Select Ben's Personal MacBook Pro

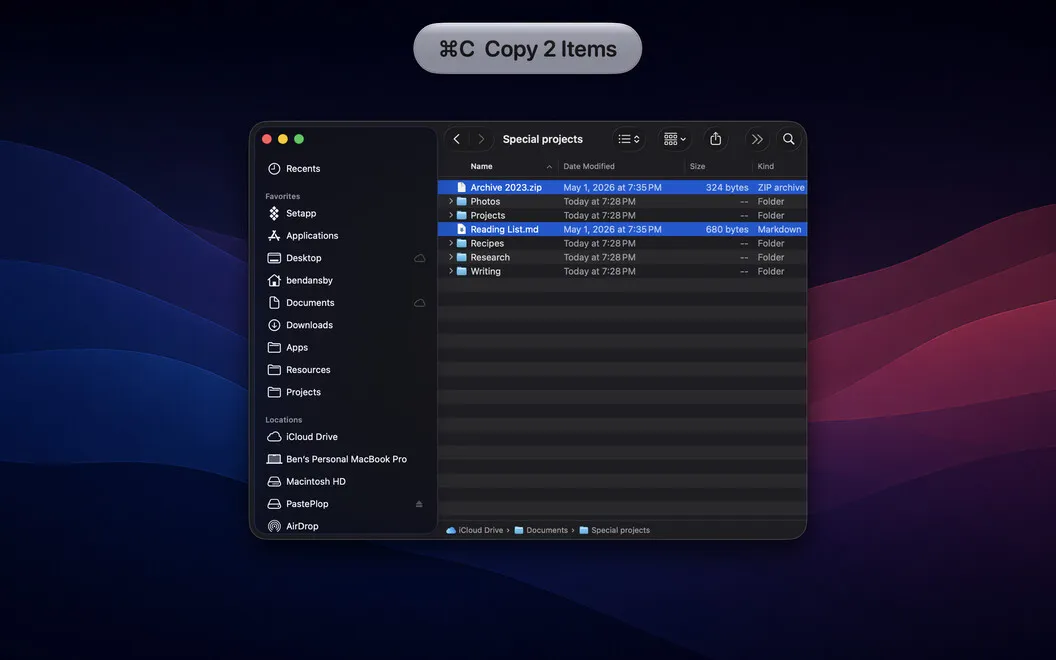(345, 459)
